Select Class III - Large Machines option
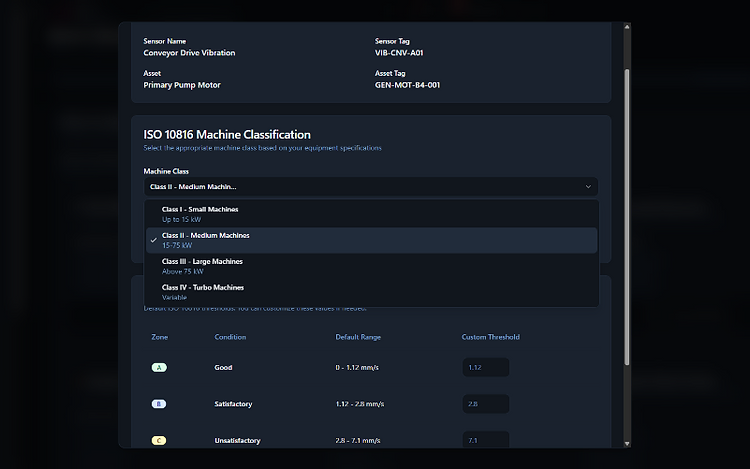Image resolution: width=750 pixels, height=469 pixels. point(372,266)
